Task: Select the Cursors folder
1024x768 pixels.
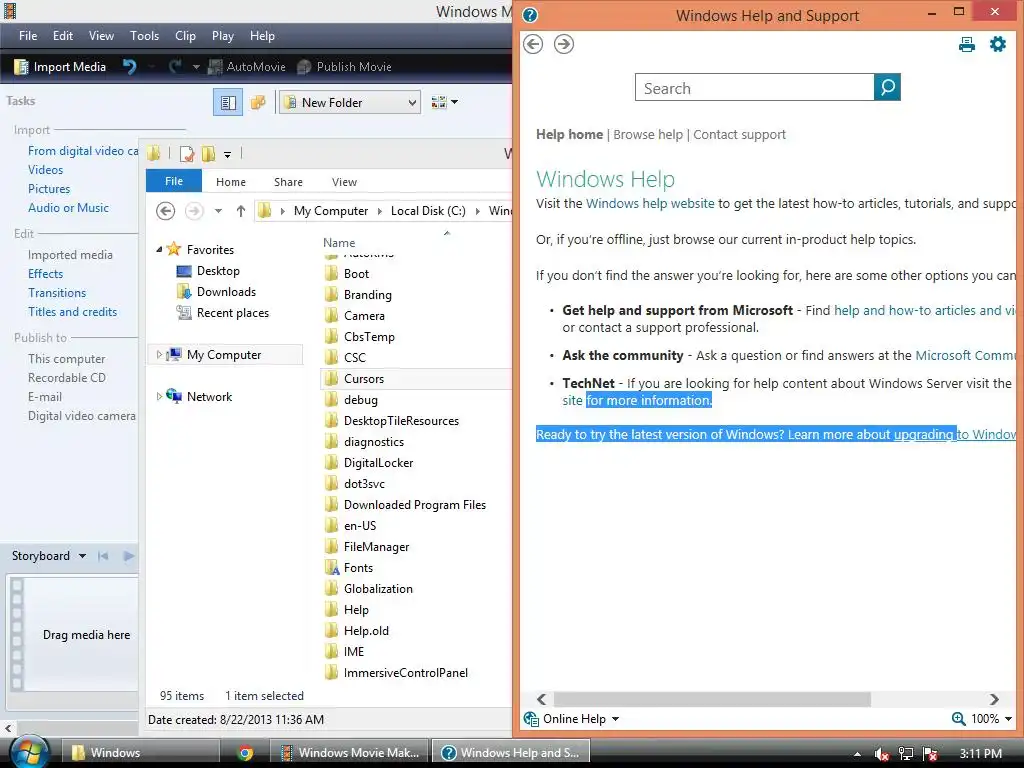Action: click(x=416, y=379)
